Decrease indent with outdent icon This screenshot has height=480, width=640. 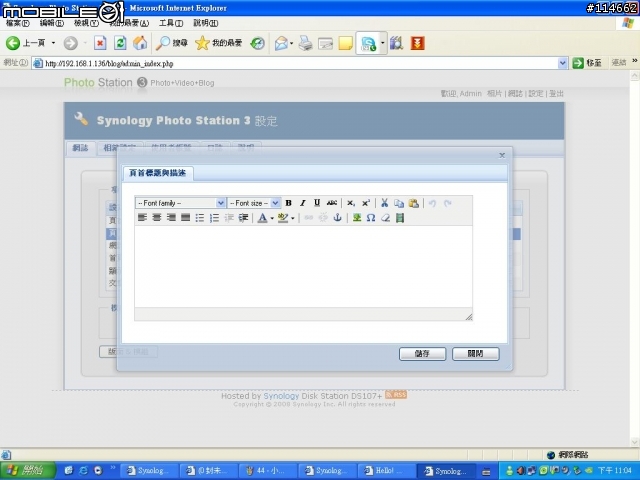(229, 218)
